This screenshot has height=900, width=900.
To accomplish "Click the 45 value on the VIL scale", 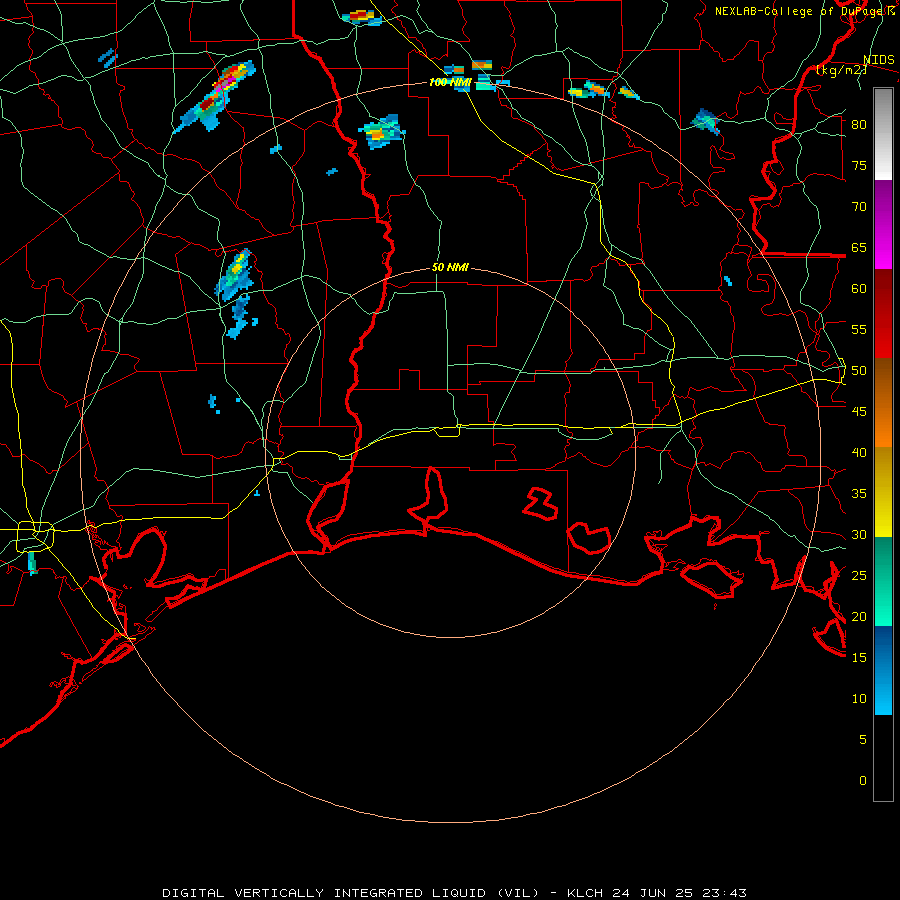I will click(x=859, y=412).
